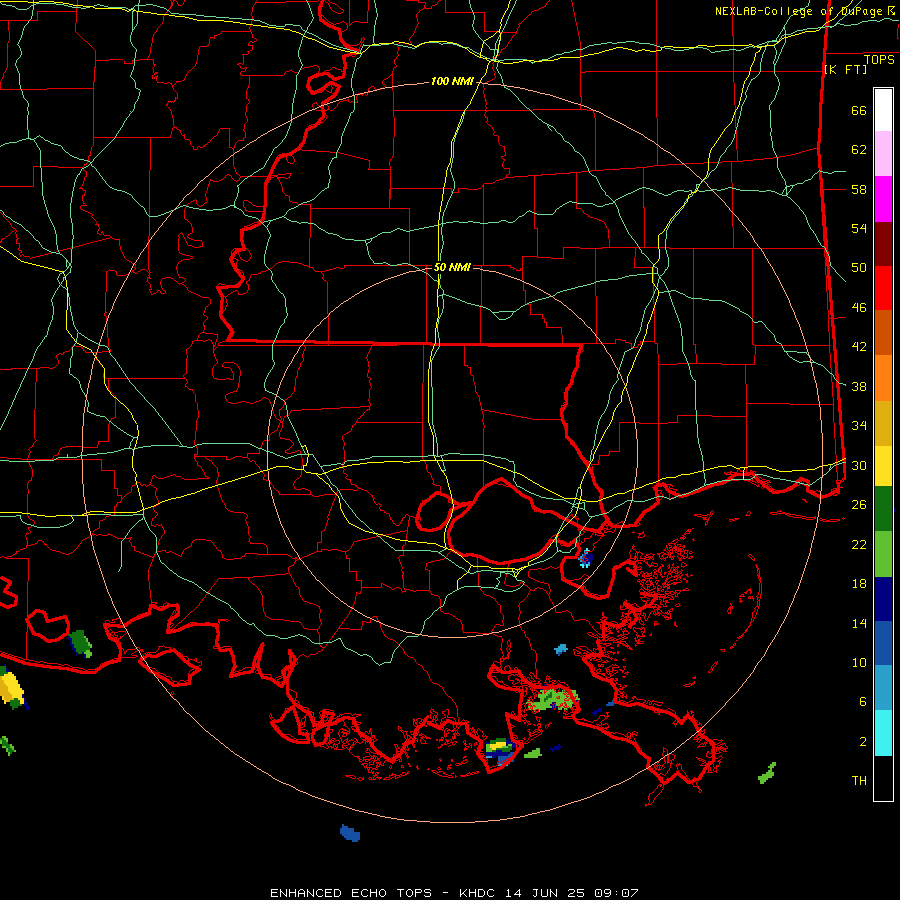
Task: Click the 50 NMI range ring label
Action: point(452,267)
